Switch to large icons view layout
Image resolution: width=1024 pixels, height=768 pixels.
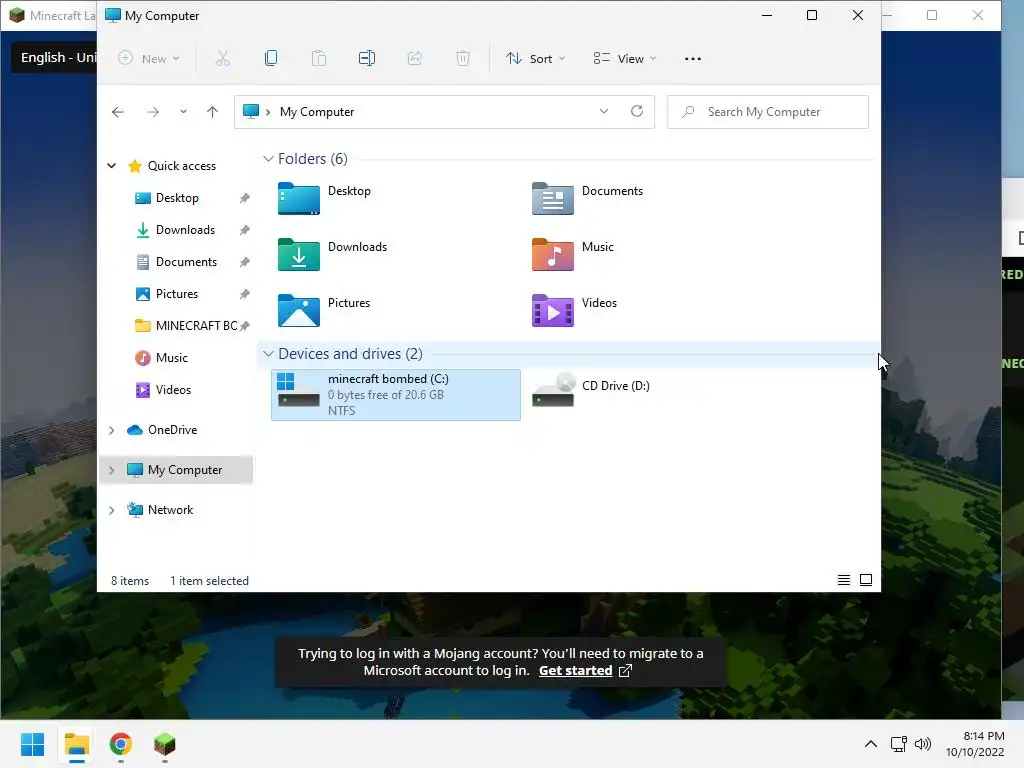click(866, 580)
